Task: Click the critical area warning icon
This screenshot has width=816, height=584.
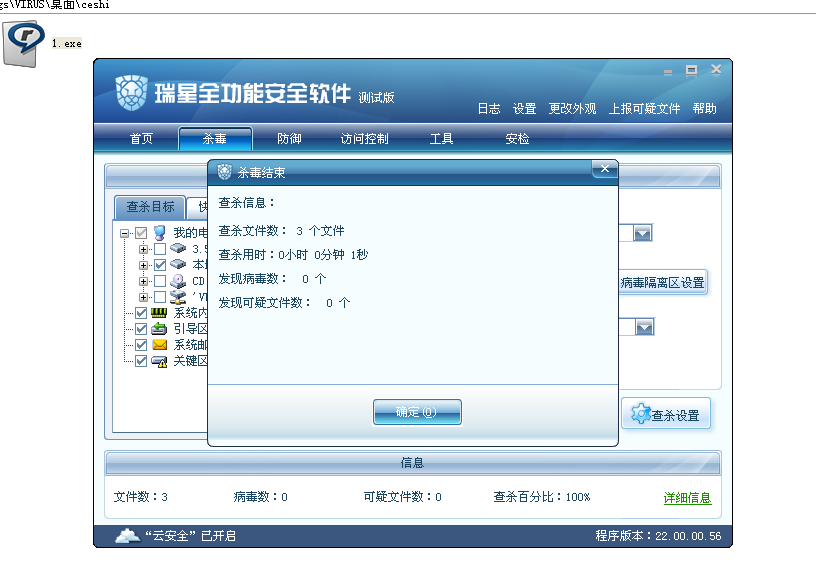Action: [159, 361]
